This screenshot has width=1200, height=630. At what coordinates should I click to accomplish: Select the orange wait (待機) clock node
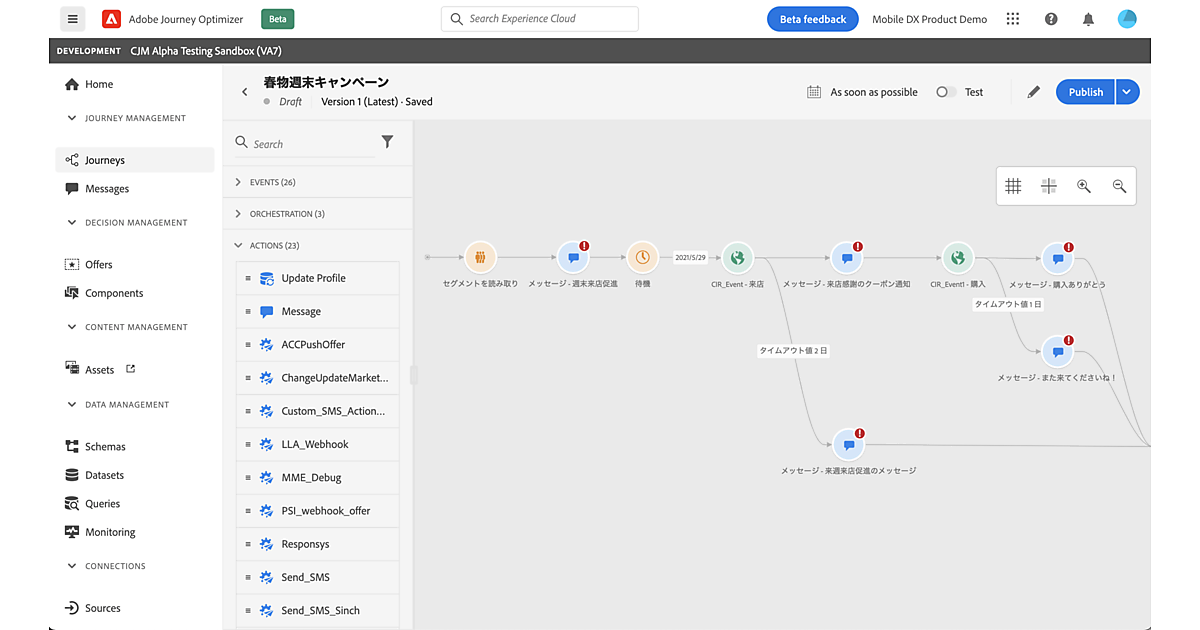click(x=642, y=258)
